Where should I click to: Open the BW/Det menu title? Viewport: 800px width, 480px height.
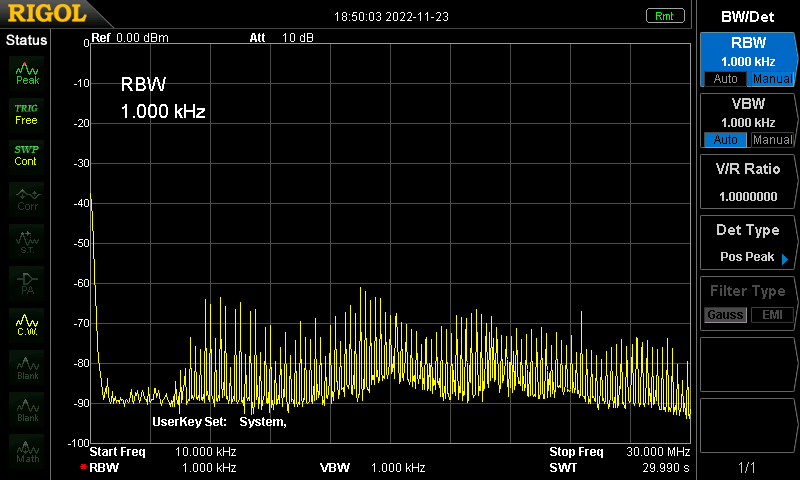point(747,17)
